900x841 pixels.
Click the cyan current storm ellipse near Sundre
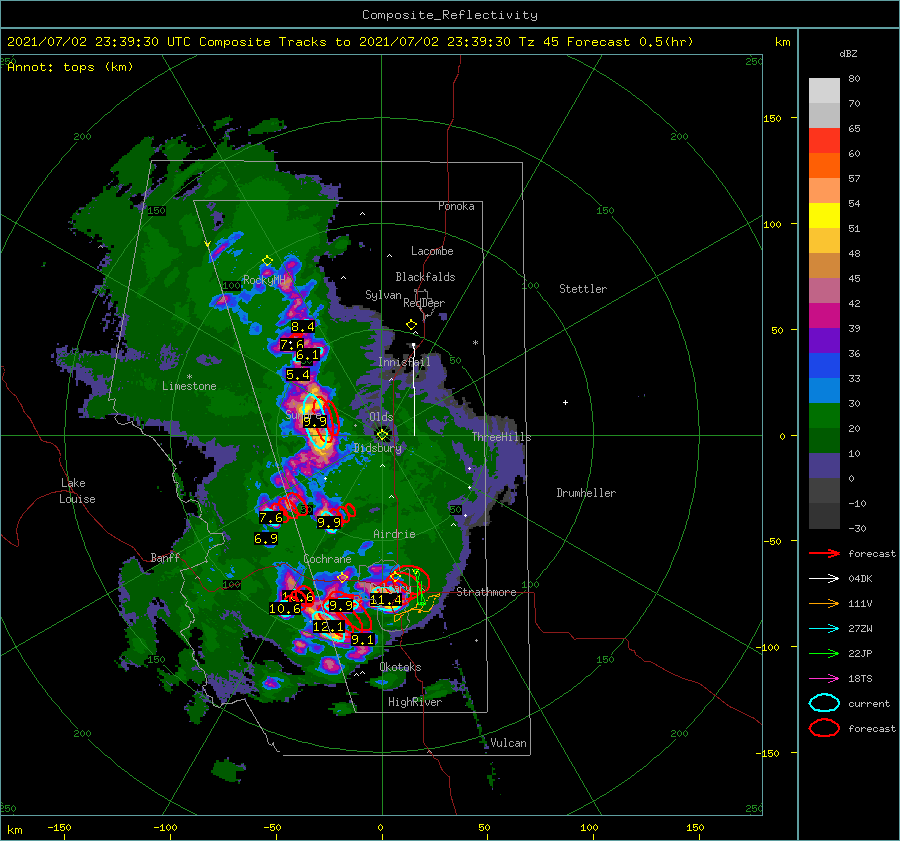click(x=316, y=421)
